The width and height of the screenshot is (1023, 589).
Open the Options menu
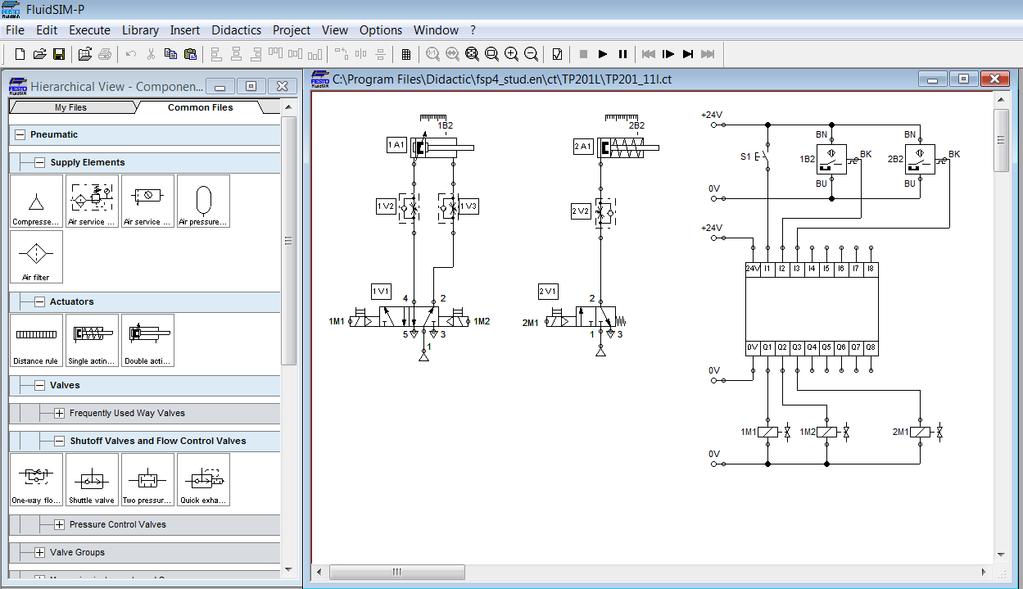(x=380, y=30)
